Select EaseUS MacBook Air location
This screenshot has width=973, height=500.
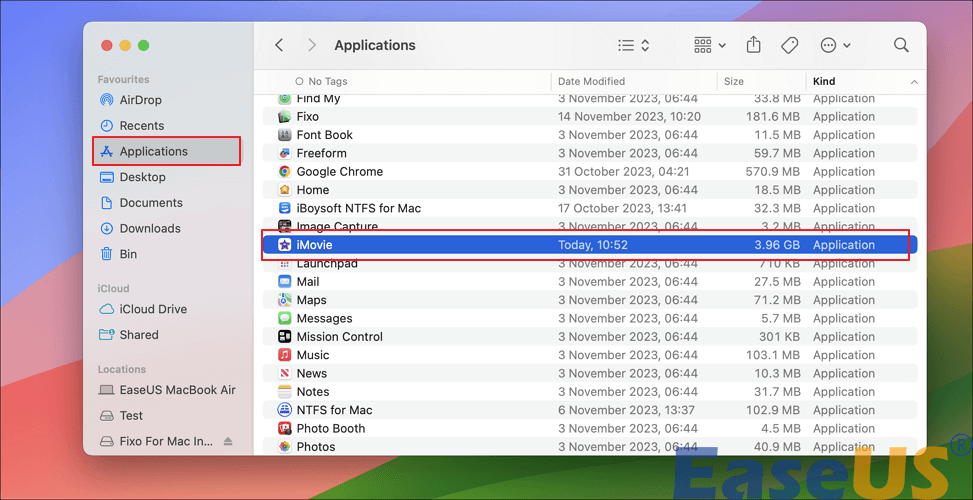177,390
